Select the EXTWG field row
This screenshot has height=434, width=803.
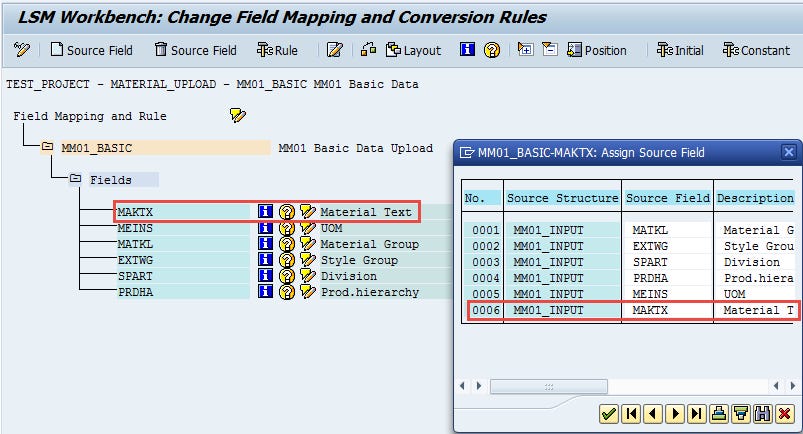pyautogui.click(x=183, y=260)
